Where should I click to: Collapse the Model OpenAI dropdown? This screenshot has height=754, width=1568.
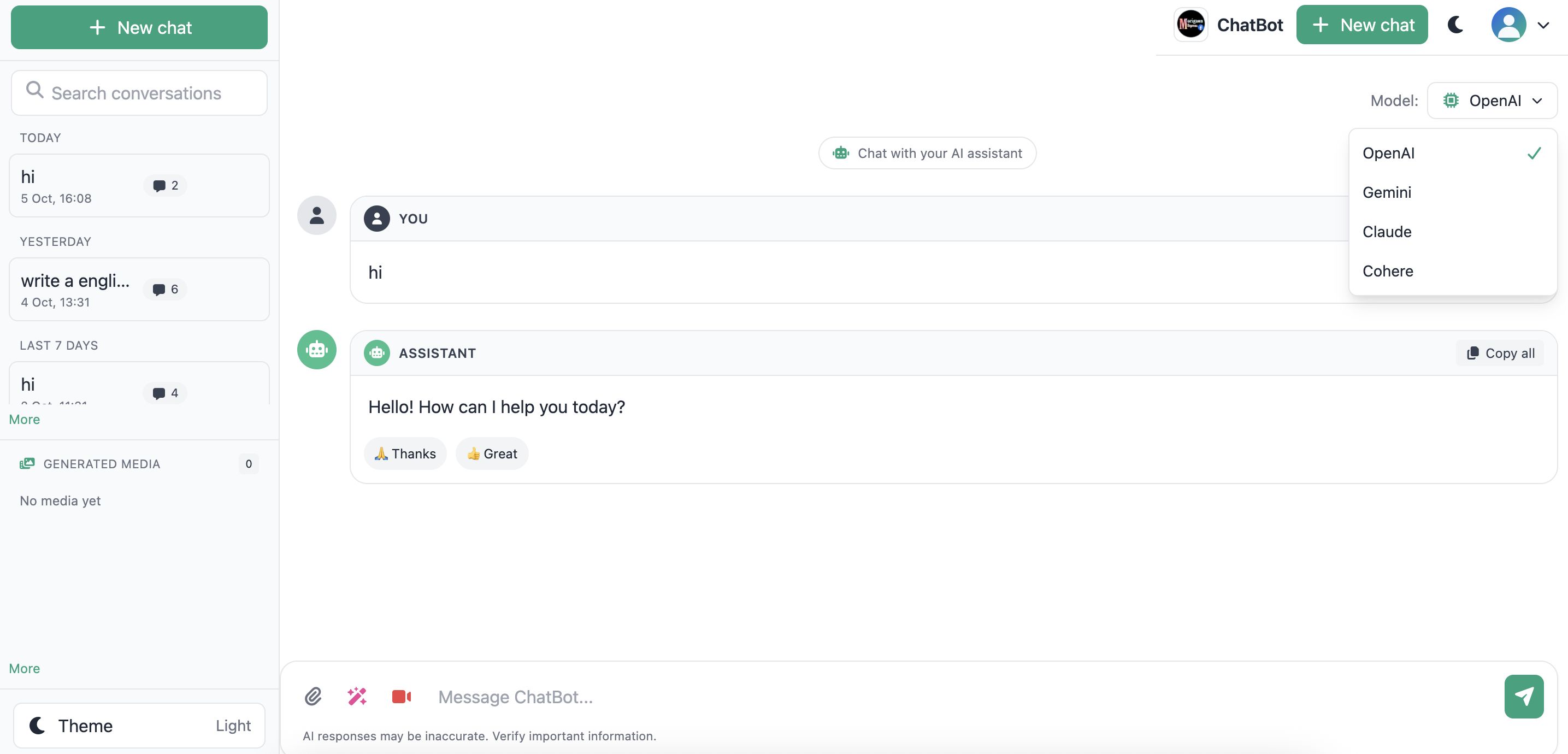(x=1492, y=101)
